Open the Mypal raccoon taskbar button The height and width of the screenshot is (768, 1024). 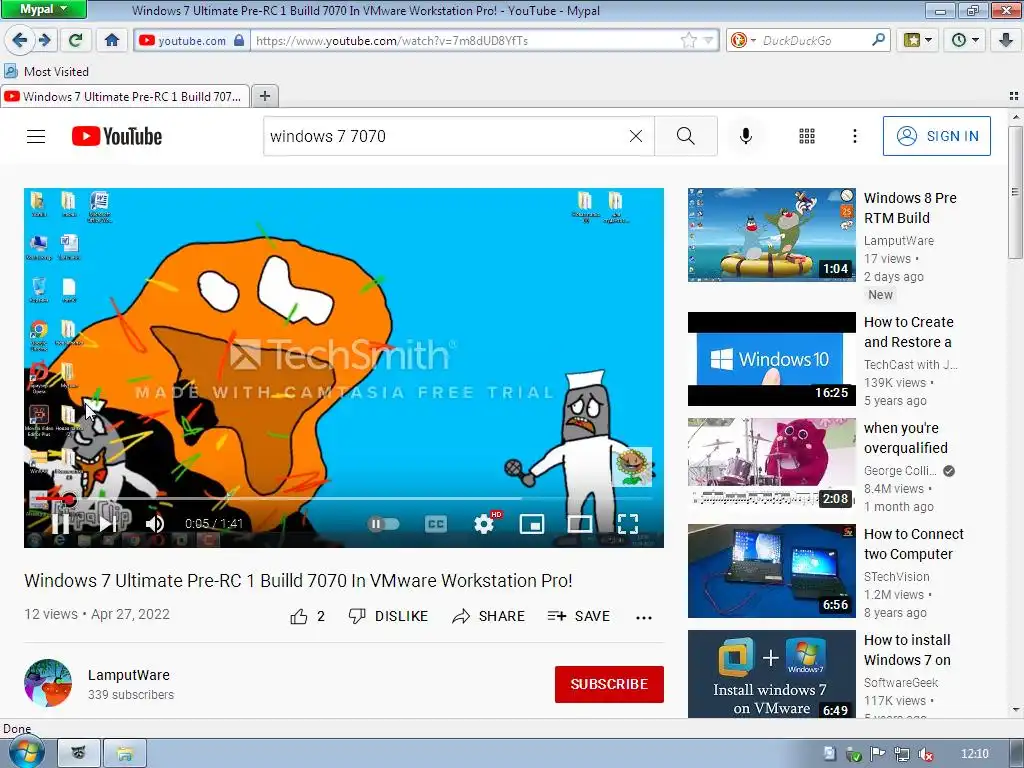click(x=78, y=753)
